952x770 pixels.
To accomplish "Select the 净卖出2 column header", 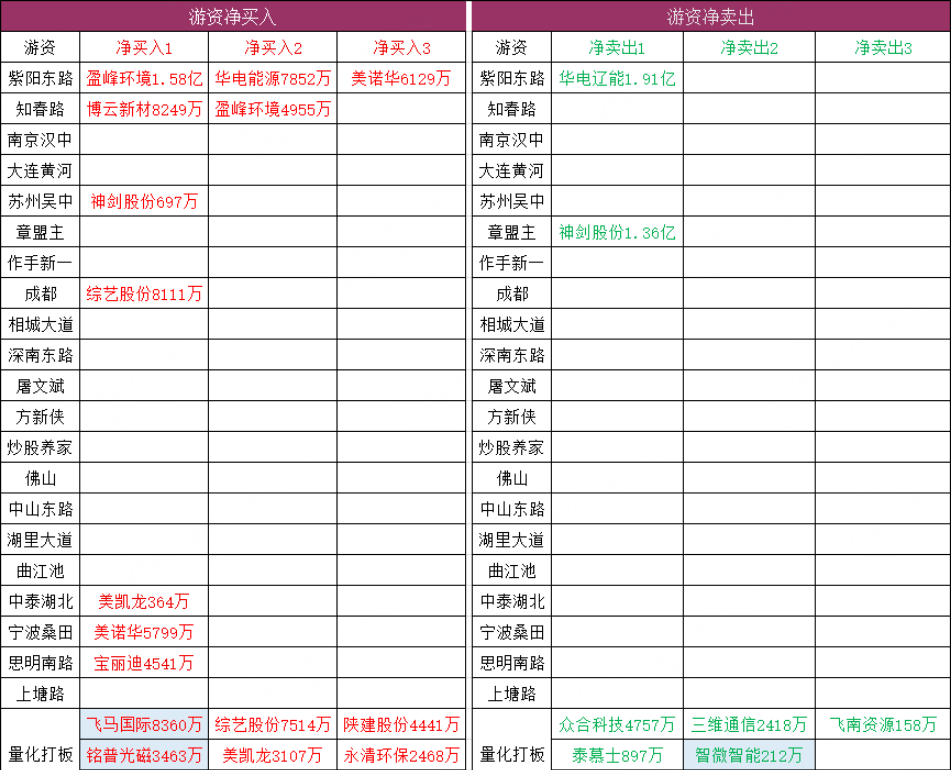I will [749, 47].
